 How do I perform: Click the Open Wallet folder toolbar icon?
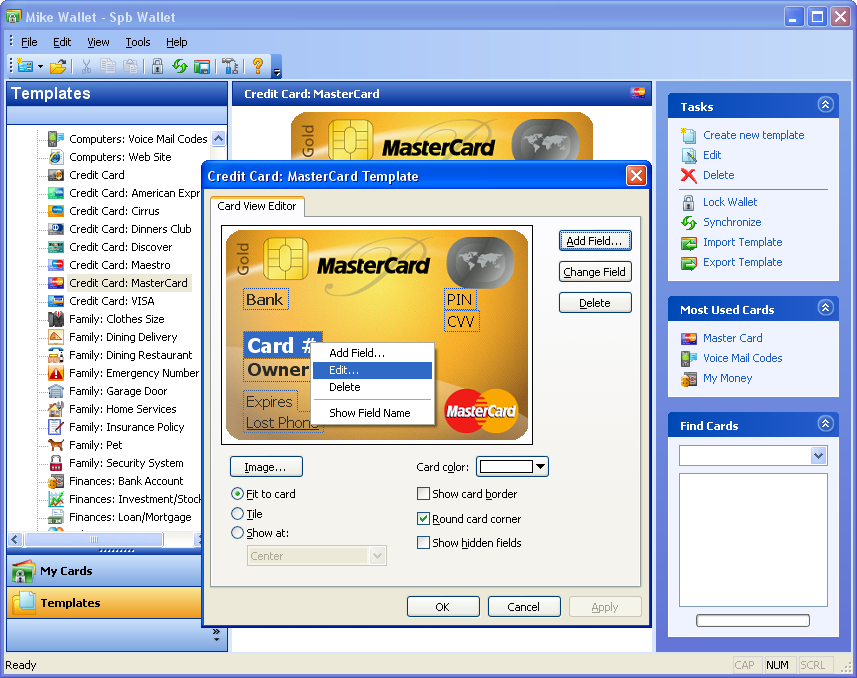point(58,66)
